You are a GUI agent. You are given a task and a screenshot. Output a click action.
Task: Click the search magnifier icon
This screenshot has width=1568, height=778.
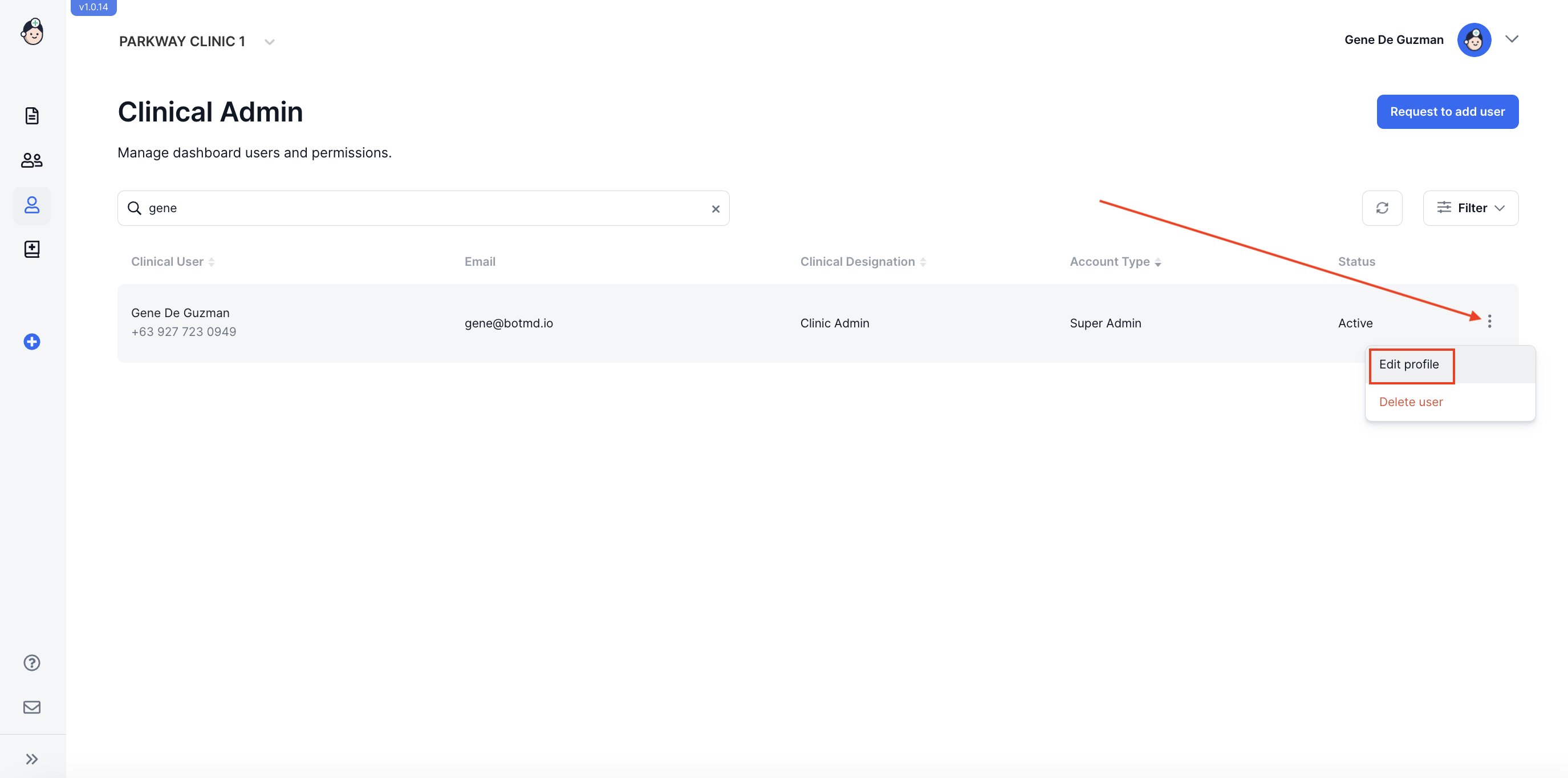pyautogui.click(x=134, y=208)
